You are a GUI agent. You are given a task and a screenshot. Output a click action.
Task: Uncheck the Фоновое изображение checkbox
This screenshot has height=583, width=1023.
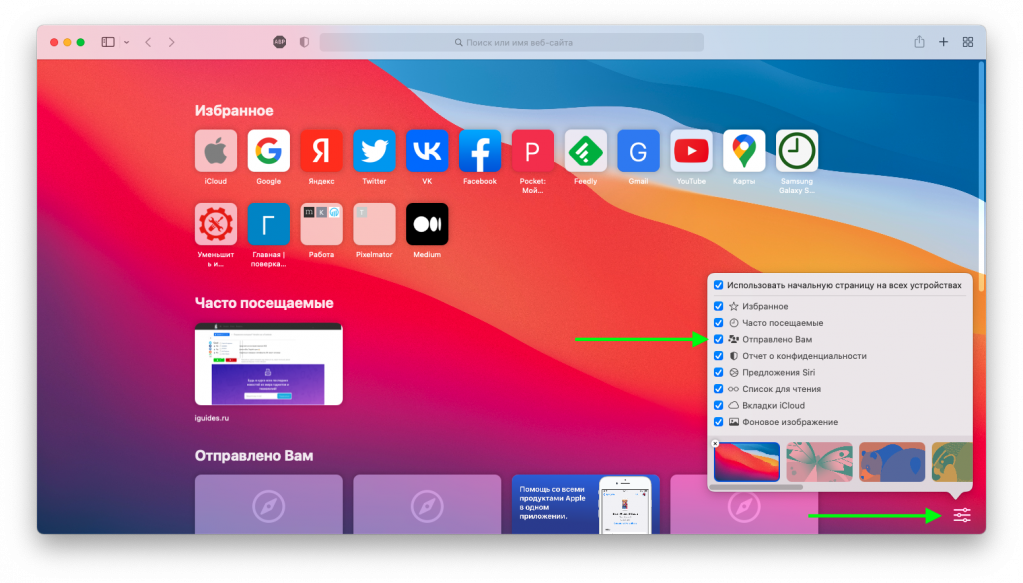click(718, 422)
